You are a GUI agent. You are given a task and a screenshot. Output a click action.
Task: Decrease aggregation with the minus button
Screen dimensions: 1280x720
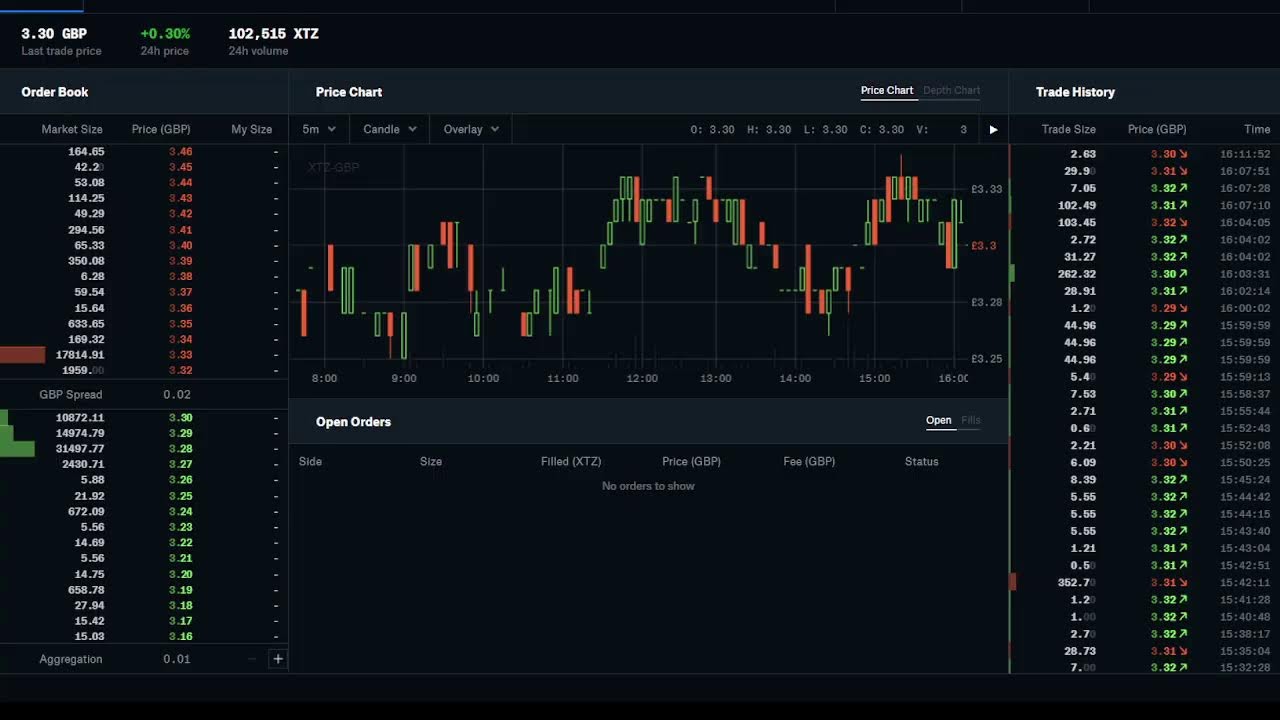(252, 659)
